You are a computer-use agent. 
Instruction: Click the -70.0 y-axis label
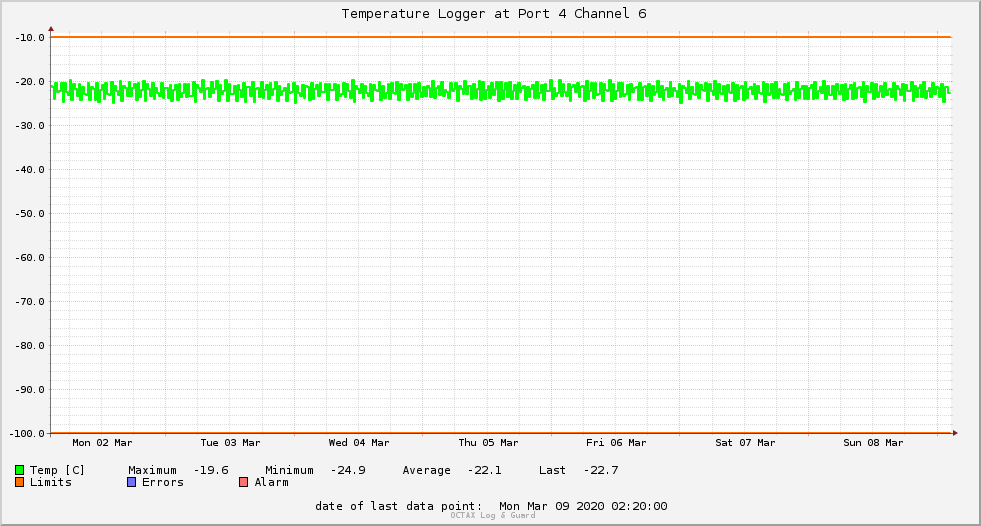30,301
